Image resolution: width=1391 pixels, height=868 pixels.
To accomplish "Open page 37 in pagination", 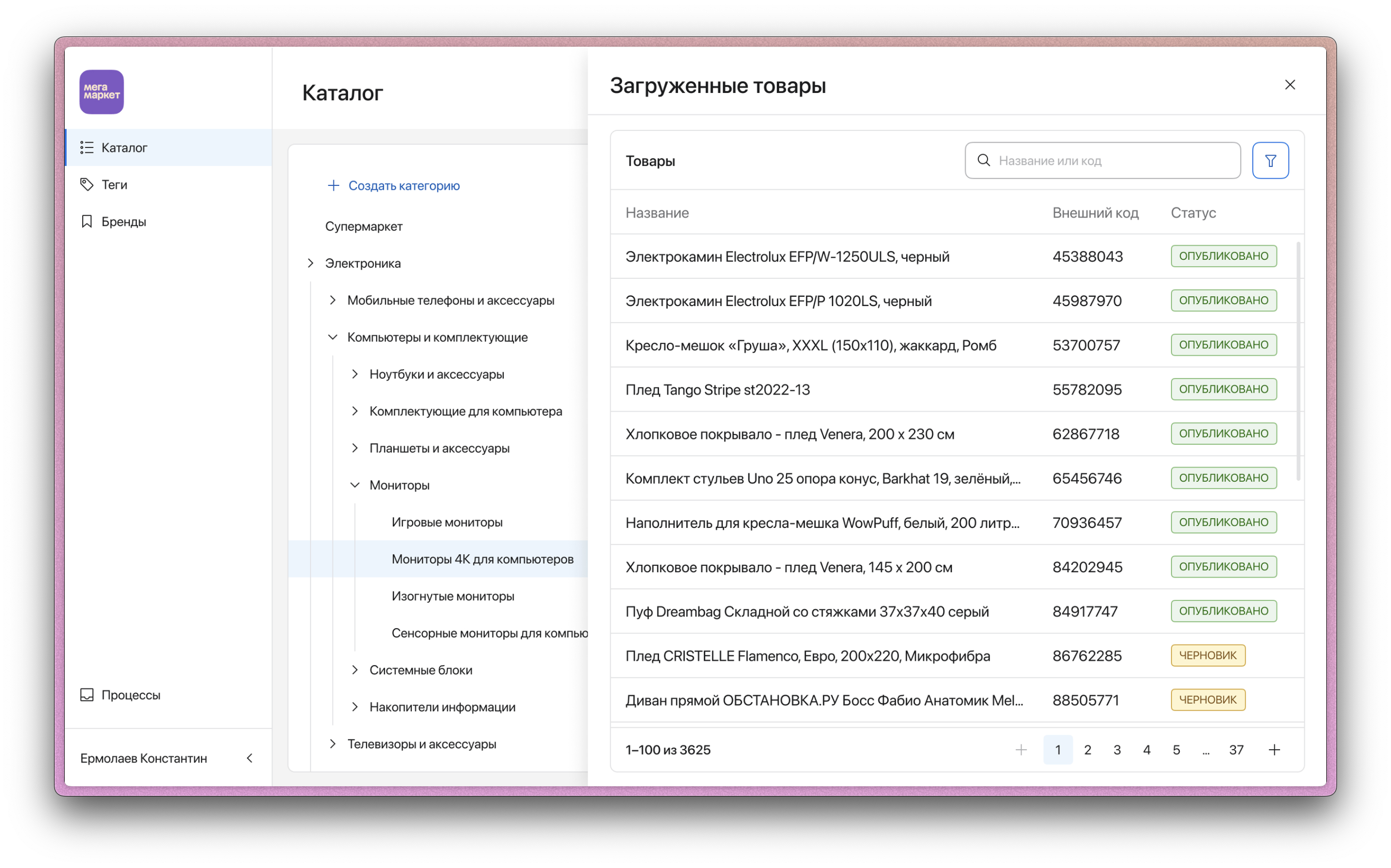I will tap(1236, 750).
